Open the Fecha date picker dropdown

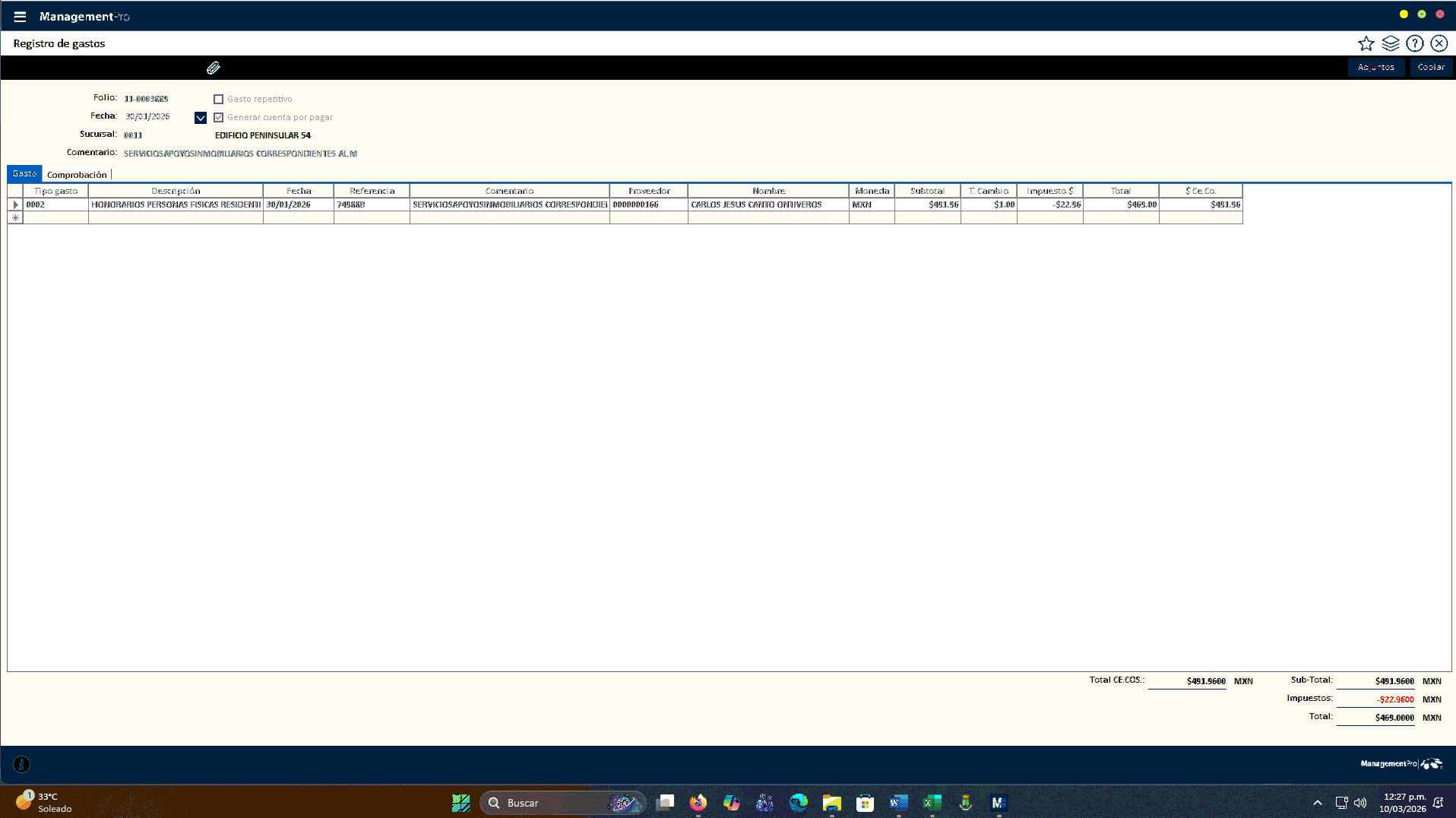click(201, 117)
